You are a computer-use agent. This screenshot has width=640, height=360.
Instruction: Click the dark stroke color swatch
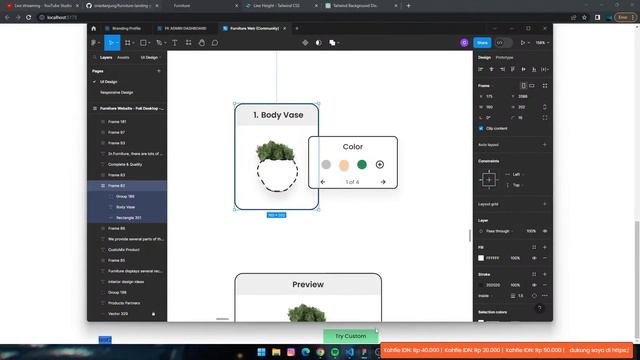pyautogui.click(x=481, y=285)
